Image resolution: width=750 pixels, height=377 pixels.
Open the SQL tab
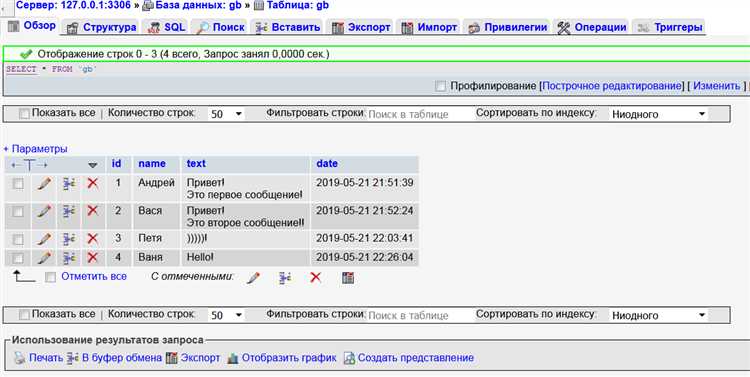(167, 28)
